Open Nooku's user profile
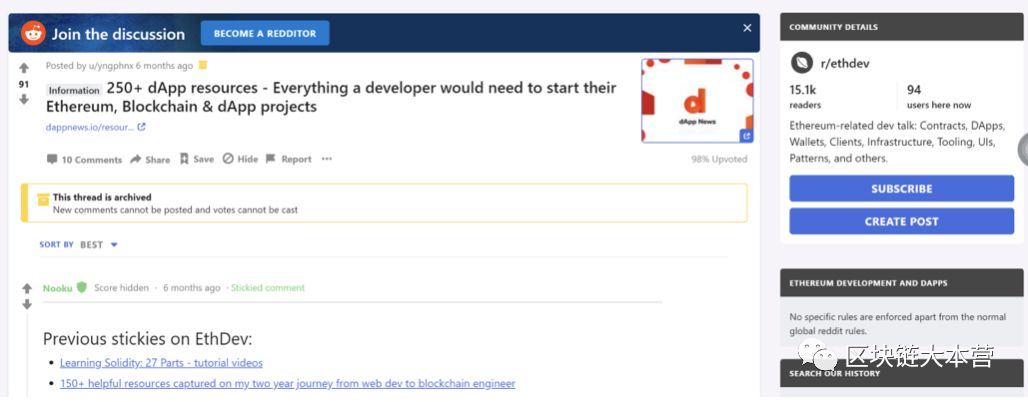 click(58, 288)
